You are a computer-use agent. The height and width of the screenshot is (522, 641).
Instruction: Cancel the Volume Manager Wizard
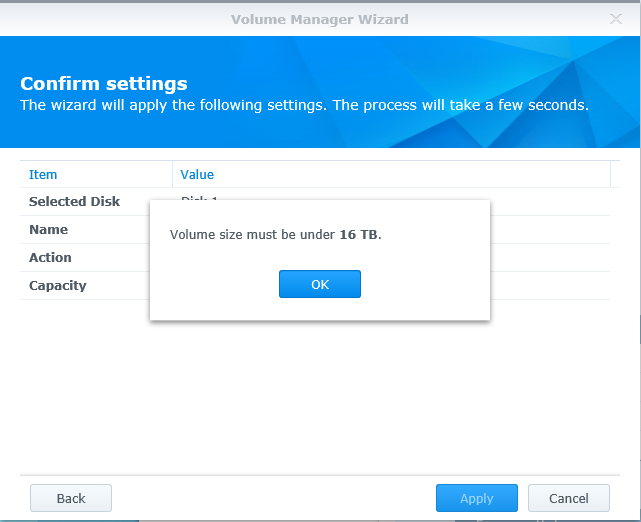click(568, 498)
